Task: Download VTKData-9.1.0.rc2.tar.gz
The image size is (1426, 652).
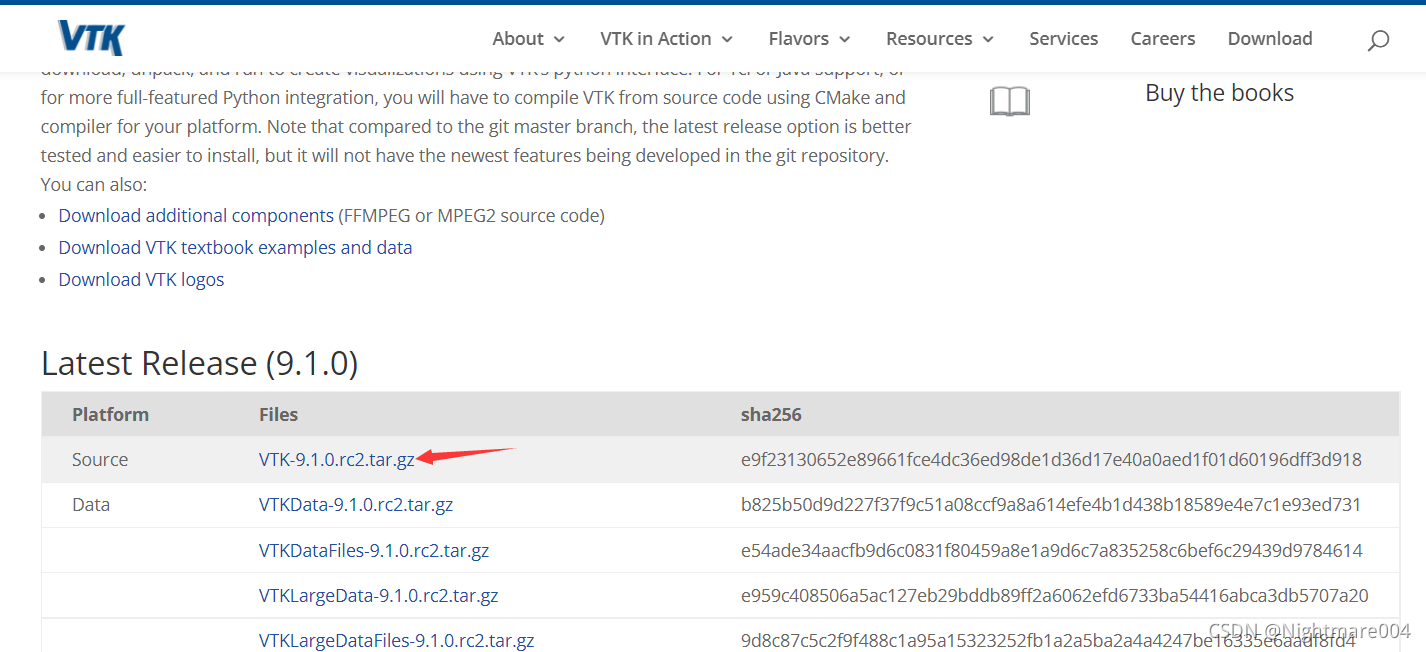Action: pos(356,505)
